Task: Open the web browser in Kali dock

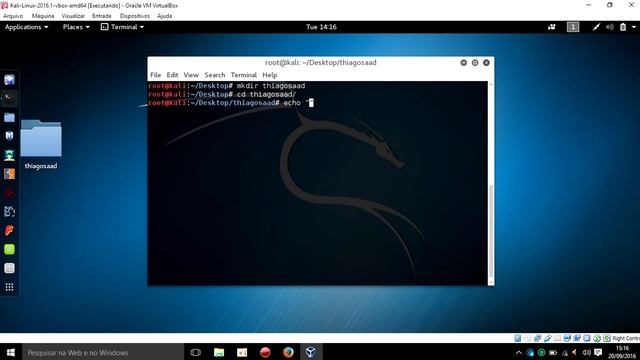Action: 9,79
